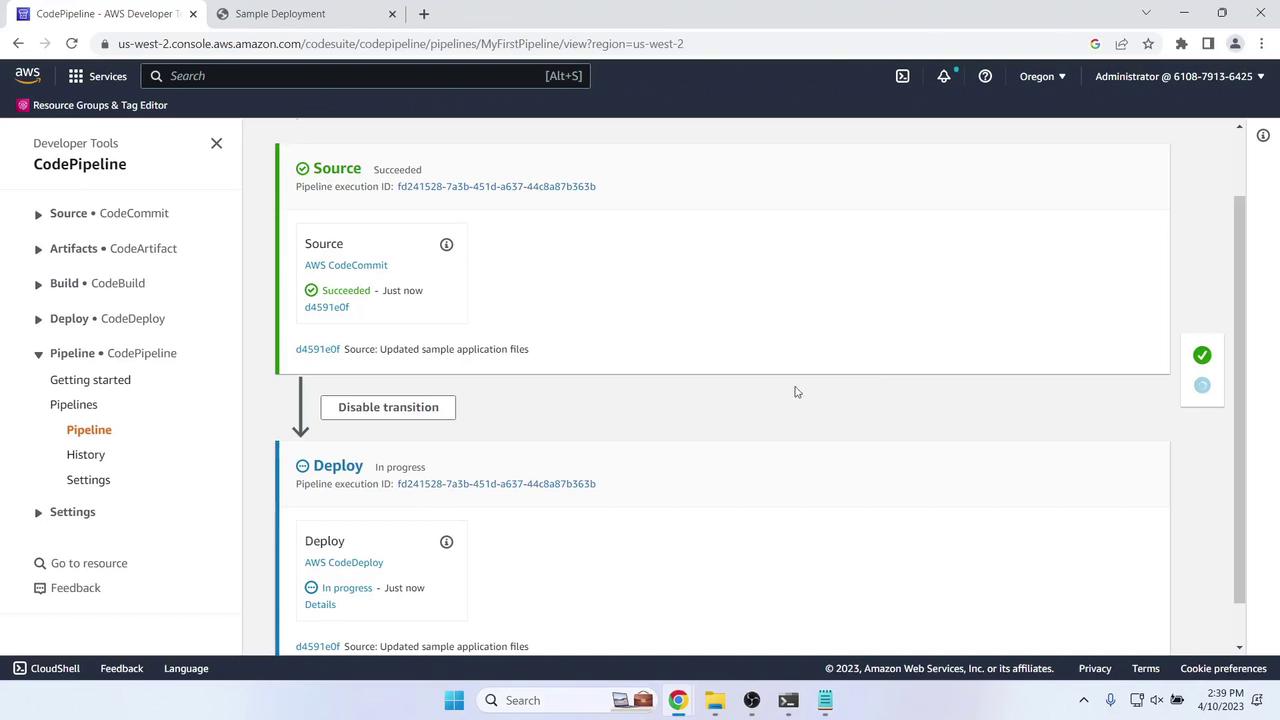The image size is (1280, 720).
Task: Open the notifications bell
Action: (943, 76)
